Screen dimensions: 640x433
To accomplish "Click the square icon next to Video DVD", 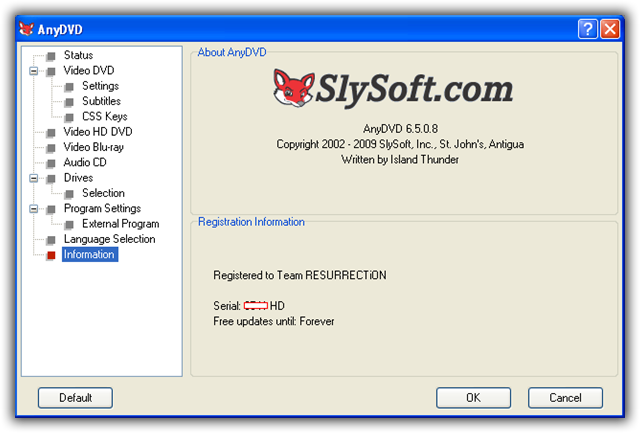I will (51, 71).
